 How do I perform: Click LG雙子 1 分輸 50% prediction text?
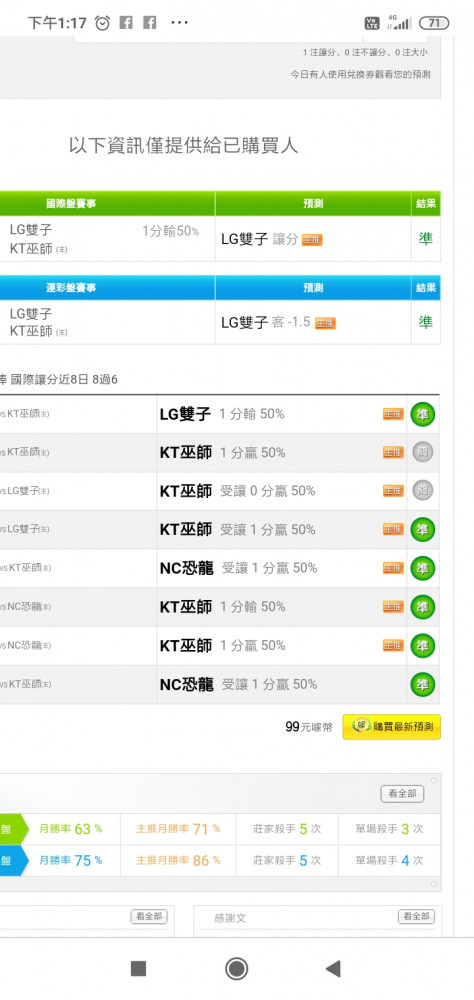pyautogui.click(x=222, y=415)
